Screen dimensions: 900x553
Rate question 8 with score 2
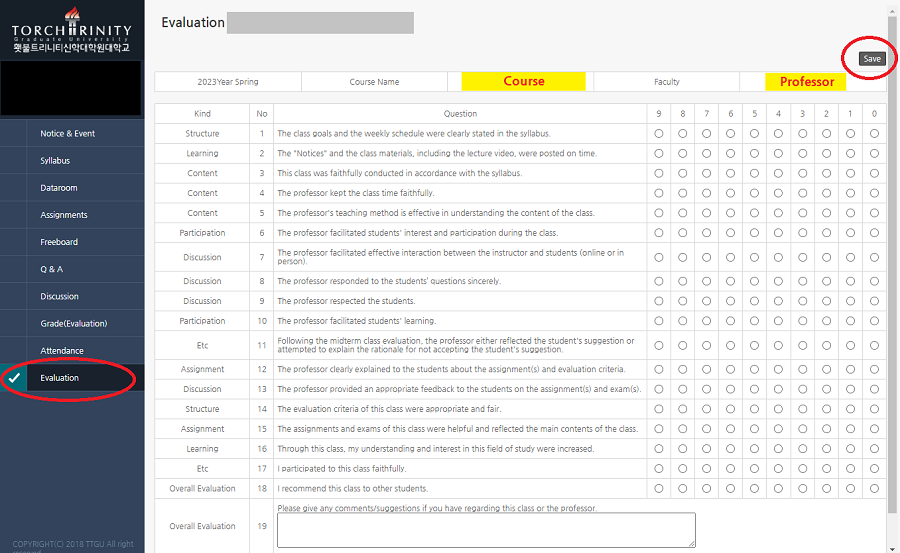click(x=826, y=281)
